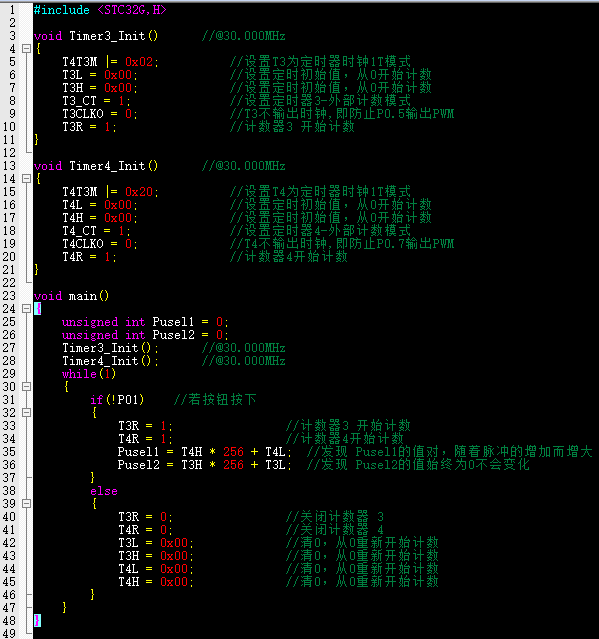The width and height of the screenshot is (599, 639).
Task: Click 'T3H = 0x00;' on line 43
Action: pyautogui.click(x=156, y=556)
